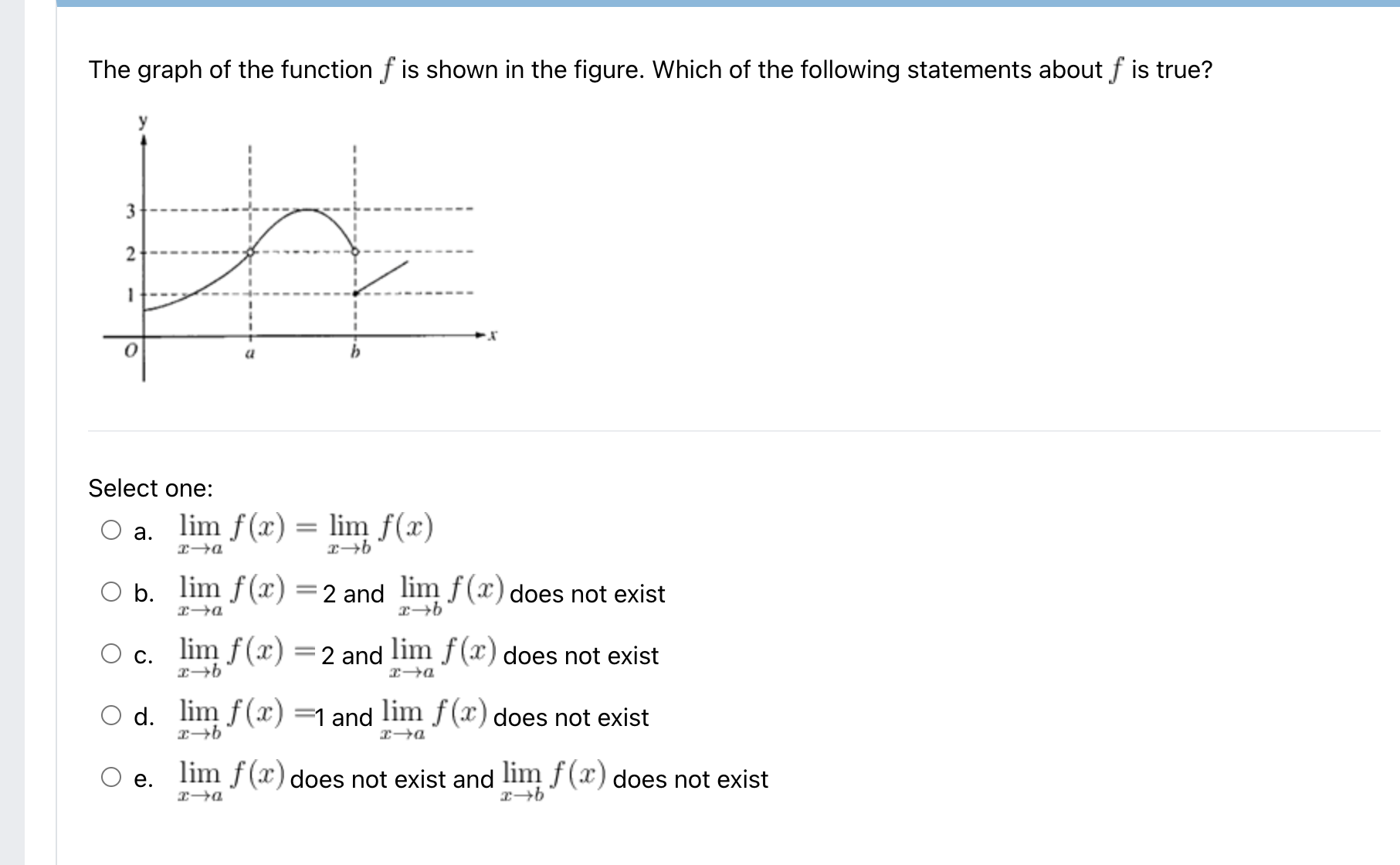Click the label 'a' on x-axis
The height and width of the screenshot is (865, 1400).
[250, 354]
